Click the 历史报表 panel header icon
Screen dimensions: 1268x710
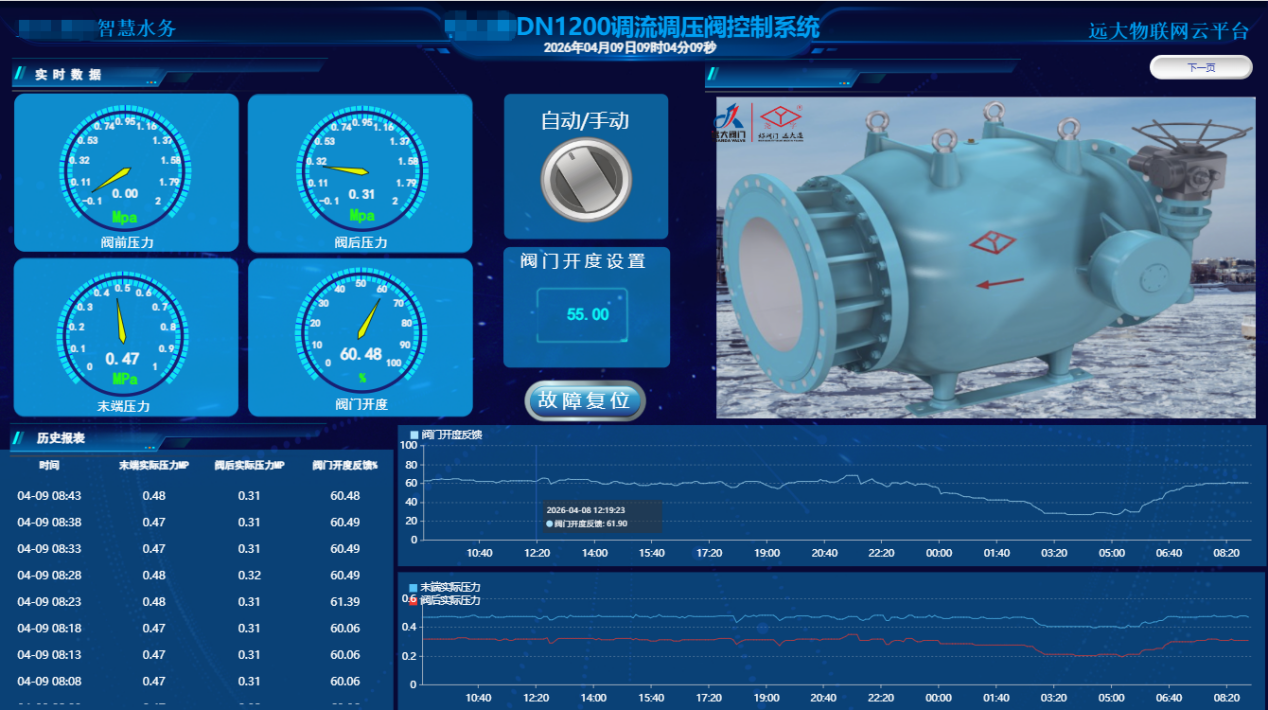tap(19, 438)
